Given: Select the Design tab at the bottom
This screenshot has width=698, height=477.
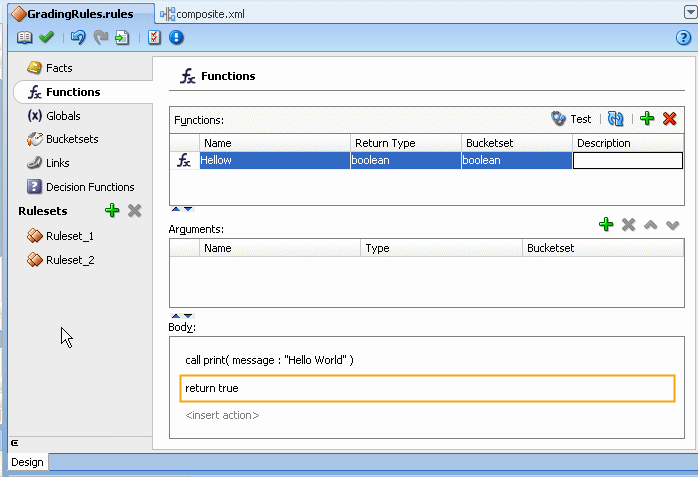Looking at the screenshot, I should point(28,462).
